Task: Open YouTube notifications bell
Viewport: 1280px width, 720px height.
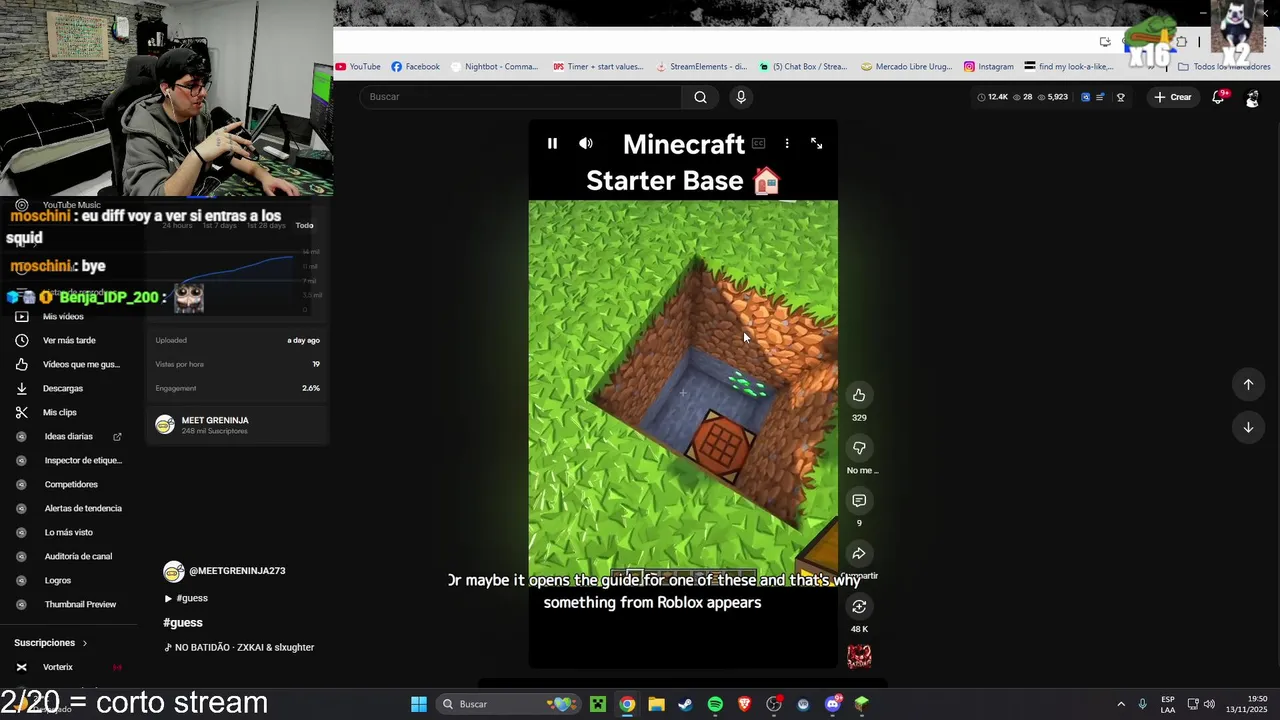Action: click(x=1218, y=97)
